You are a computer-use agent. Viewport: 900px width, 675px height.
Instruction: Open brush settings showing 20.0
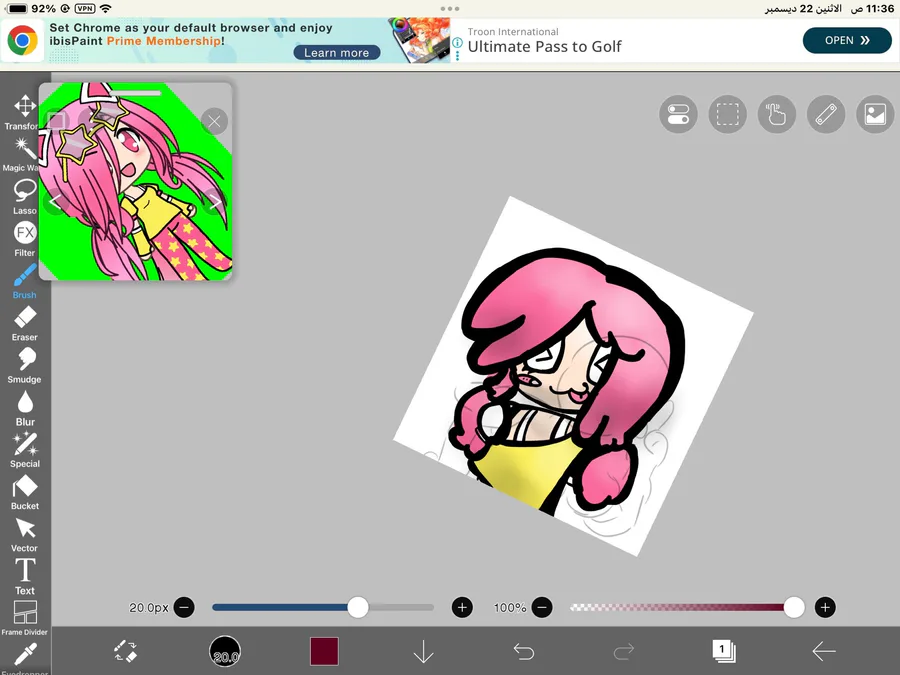225,651
